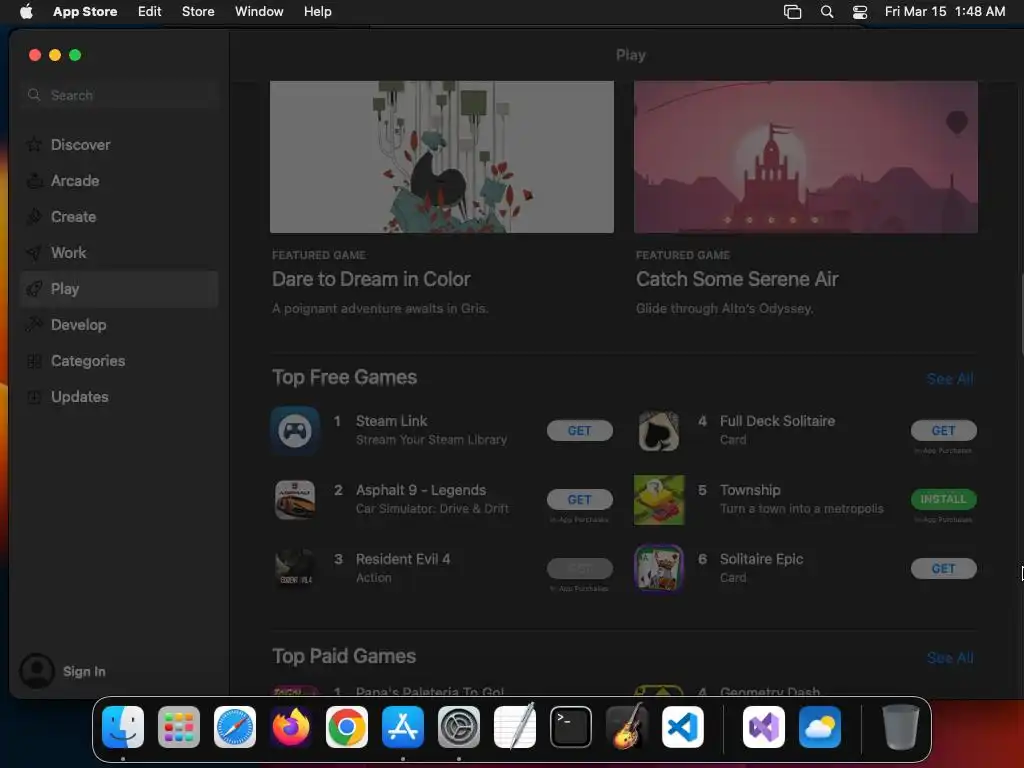Get Solitaire Epic
The image size is (1024, 768).
coord(944,568)
